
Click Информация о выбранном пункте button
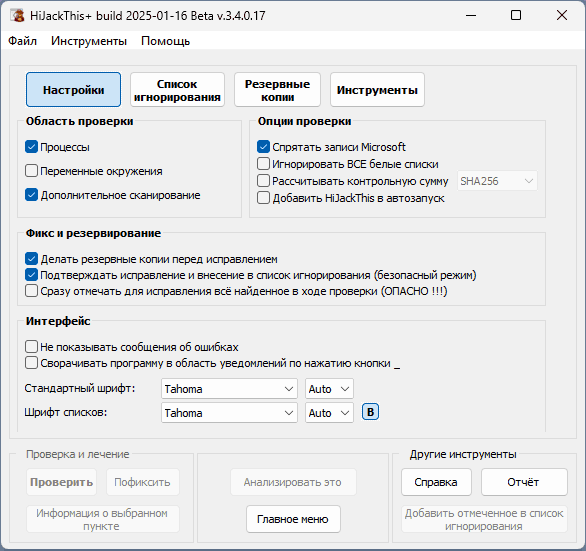point(102,519)
